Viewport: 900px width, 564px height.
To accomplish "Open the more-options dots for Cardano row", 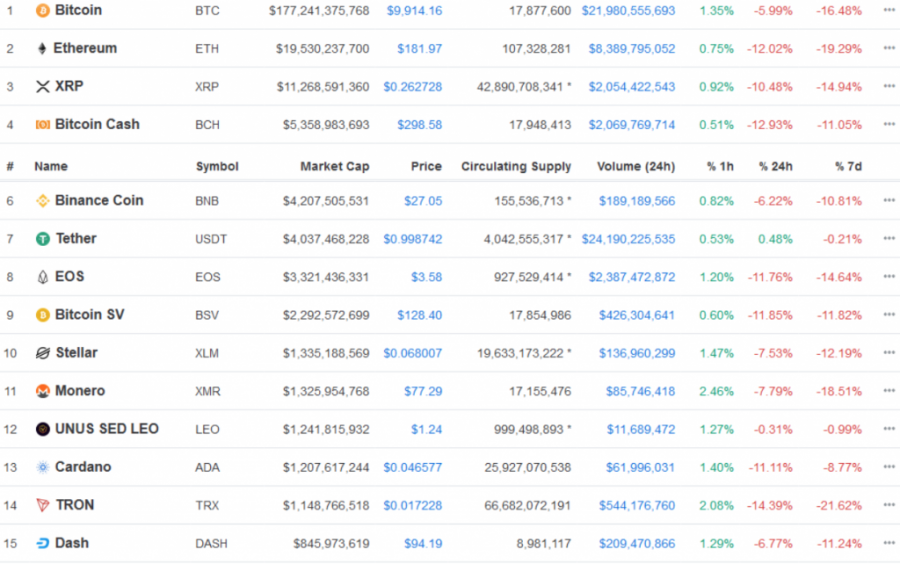I will coord(889,466).
